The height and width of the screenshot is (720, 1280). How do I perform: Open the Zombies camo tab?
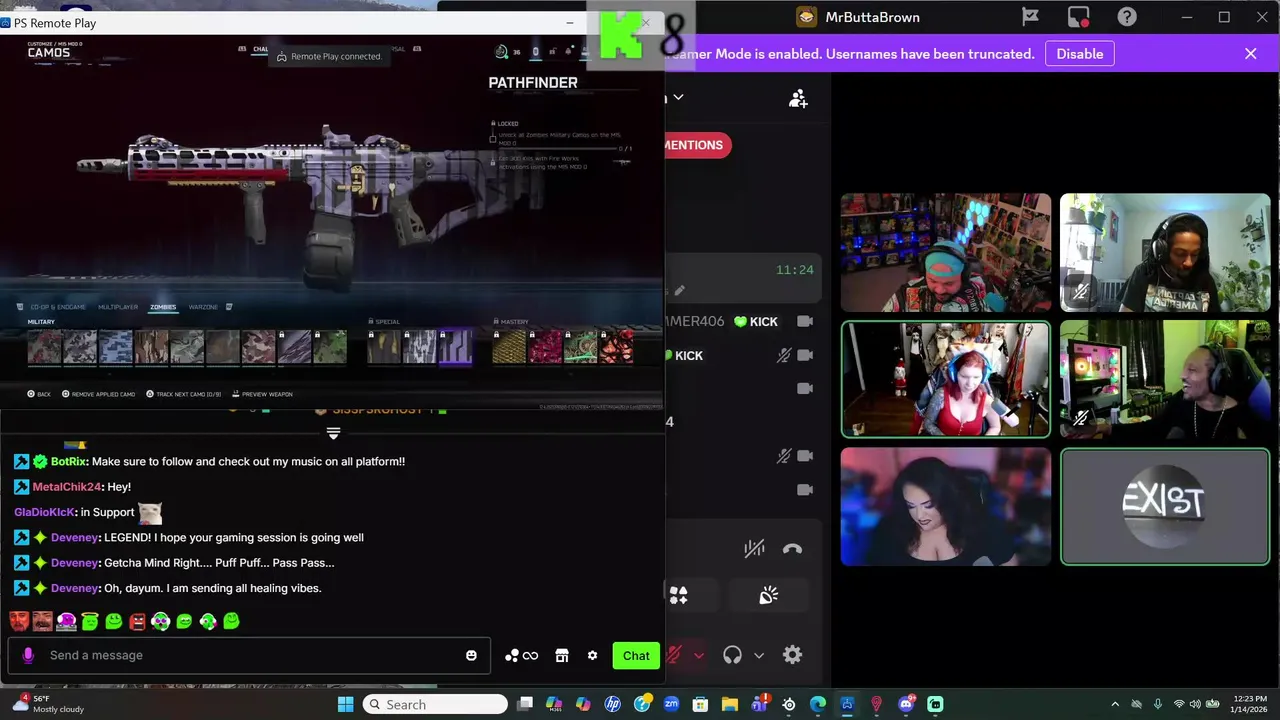pyautogui.click(x=162, y=307)
